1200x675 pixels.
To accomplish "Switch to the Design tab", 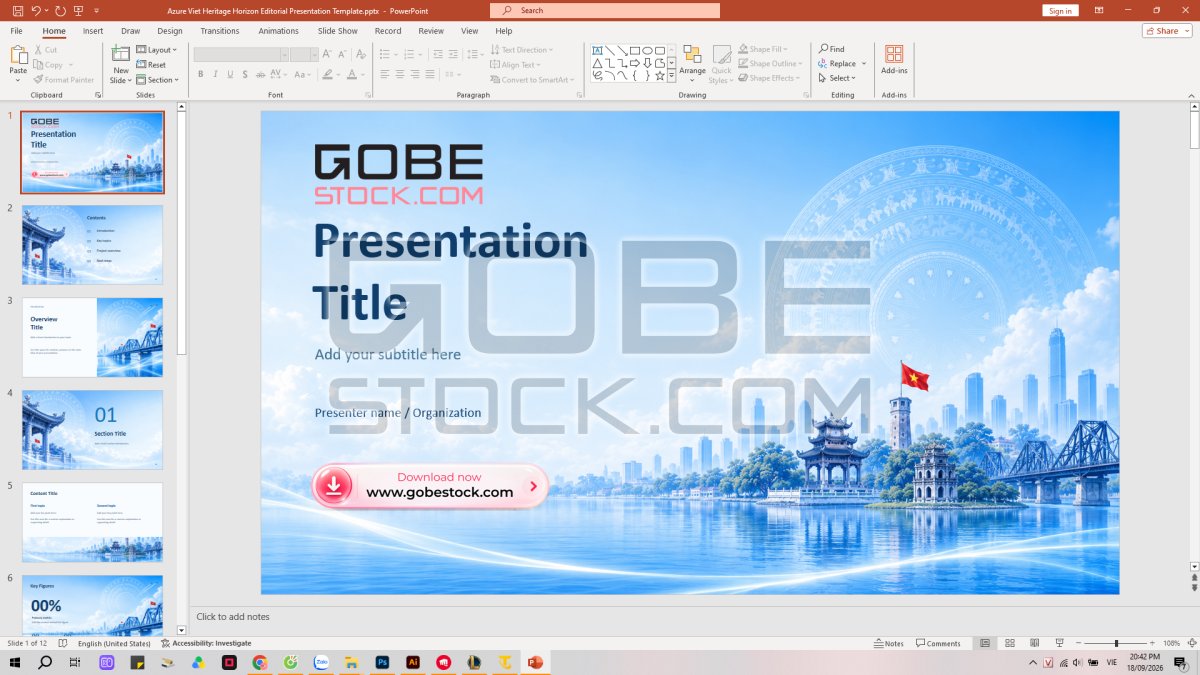I will coord(170,31).
